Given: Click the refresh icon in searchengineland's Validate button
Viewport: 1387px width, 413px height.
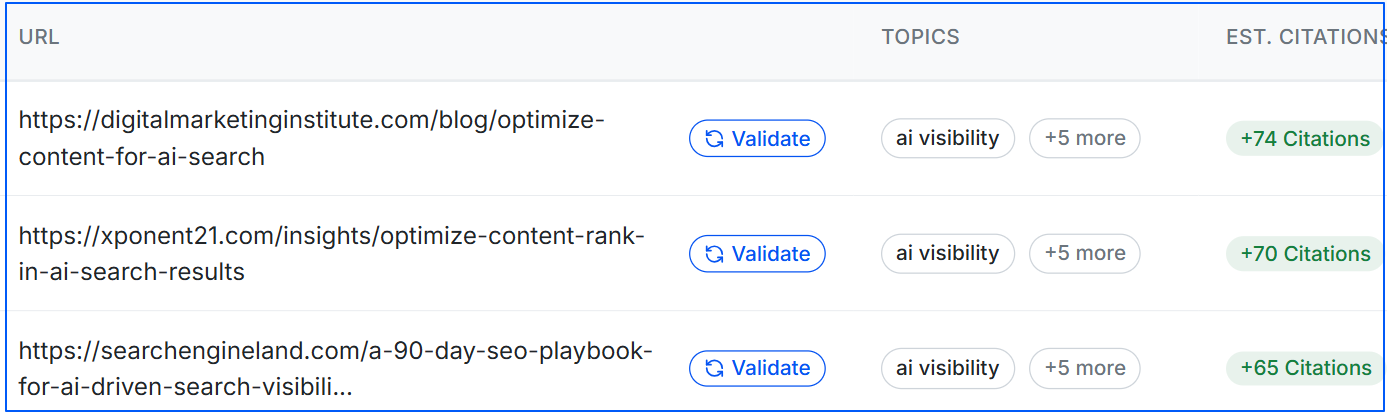Looking at the screenshot, I should click(714, 368).
